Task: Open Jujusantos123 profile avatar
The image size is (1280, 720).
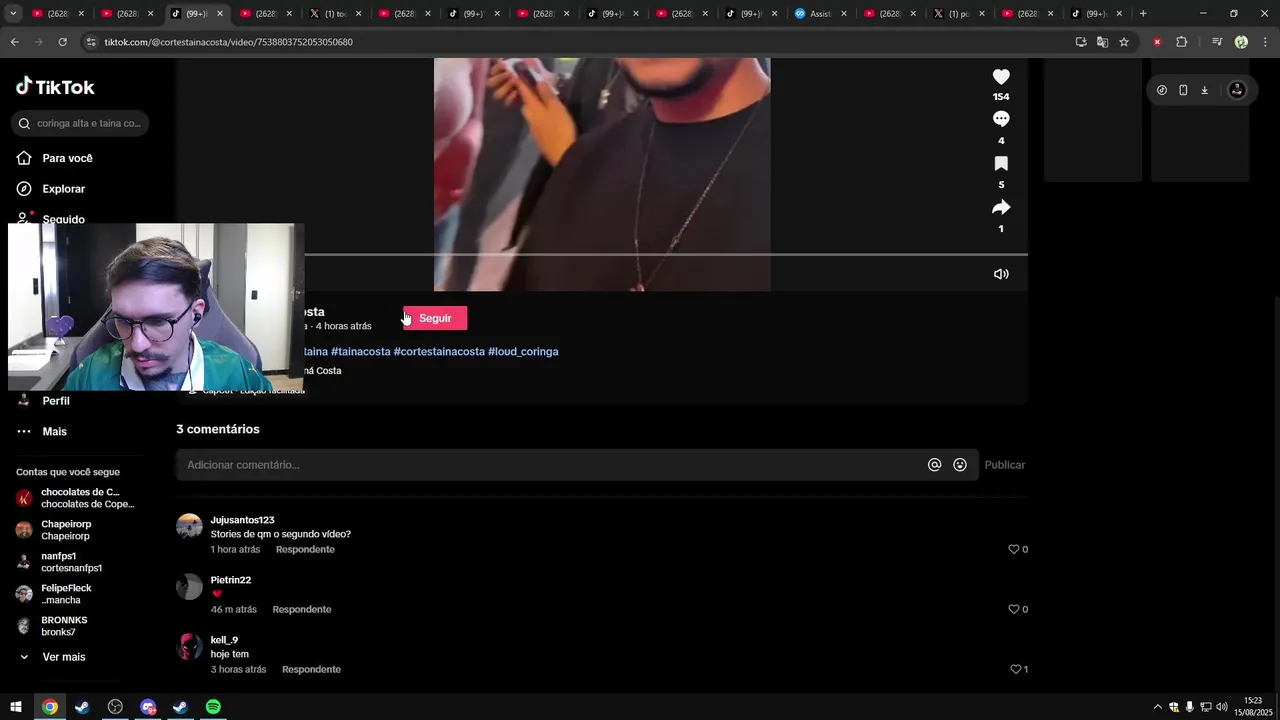Action: click(x=189, y=526)
